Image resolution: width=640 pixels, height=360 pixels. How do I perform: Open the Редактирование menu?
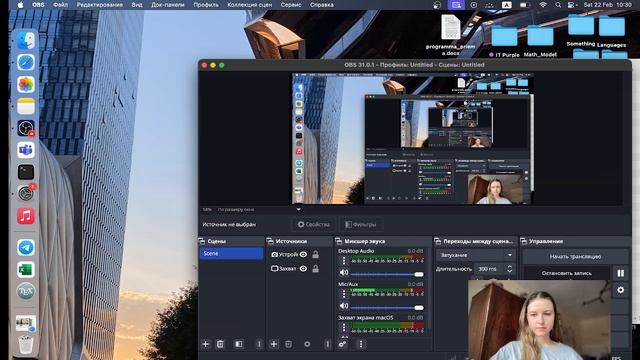100,5
